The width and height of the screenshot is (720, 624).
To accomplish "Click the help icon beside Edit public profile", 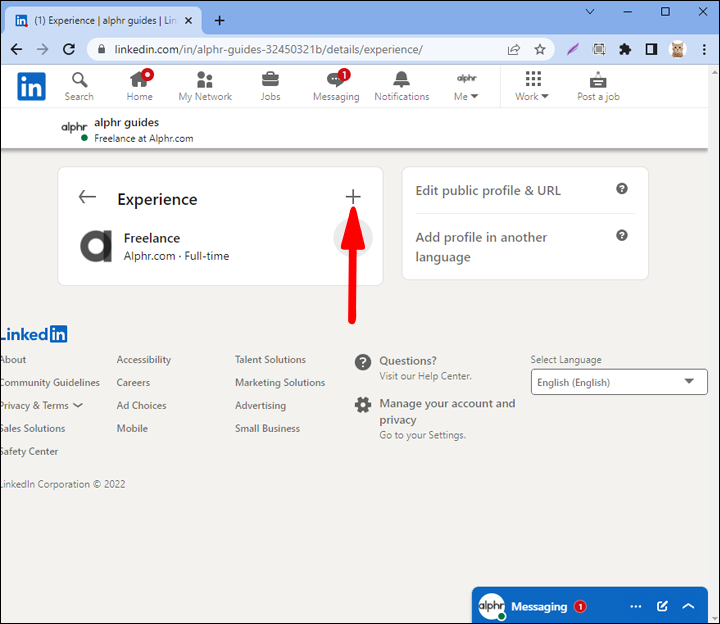I will click(622, 189).
